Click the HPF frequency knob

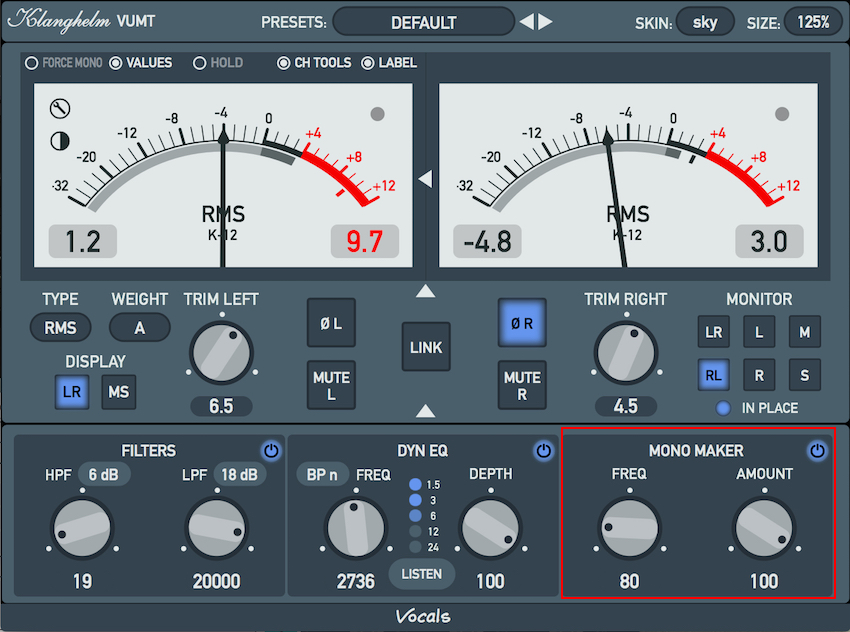point(82,528)
